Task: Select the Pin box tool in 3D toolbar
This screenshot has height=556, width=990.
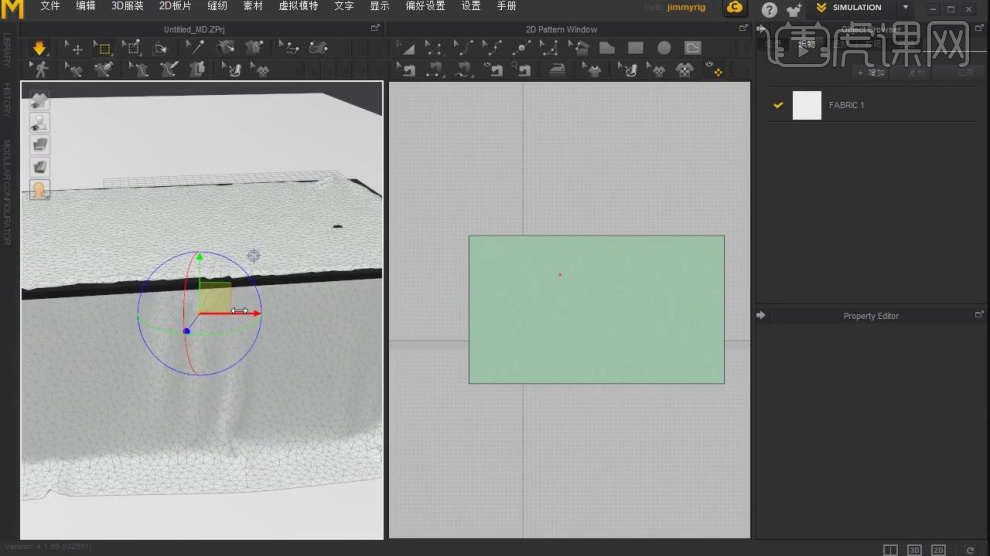Action: [x=131, y=48]
